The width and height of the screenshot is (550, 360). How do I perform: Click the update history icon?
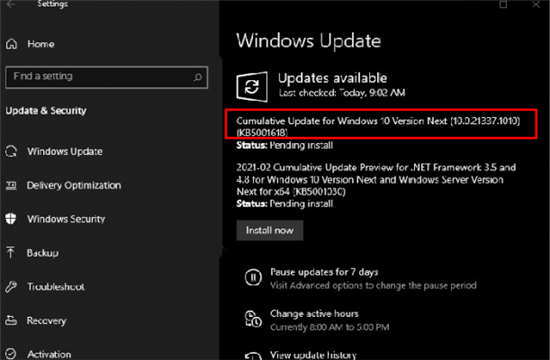[253, 356]
